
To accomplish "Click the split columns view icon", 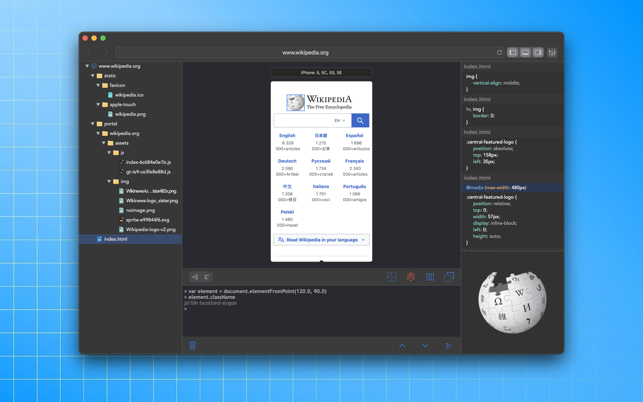I will point(430,277).
